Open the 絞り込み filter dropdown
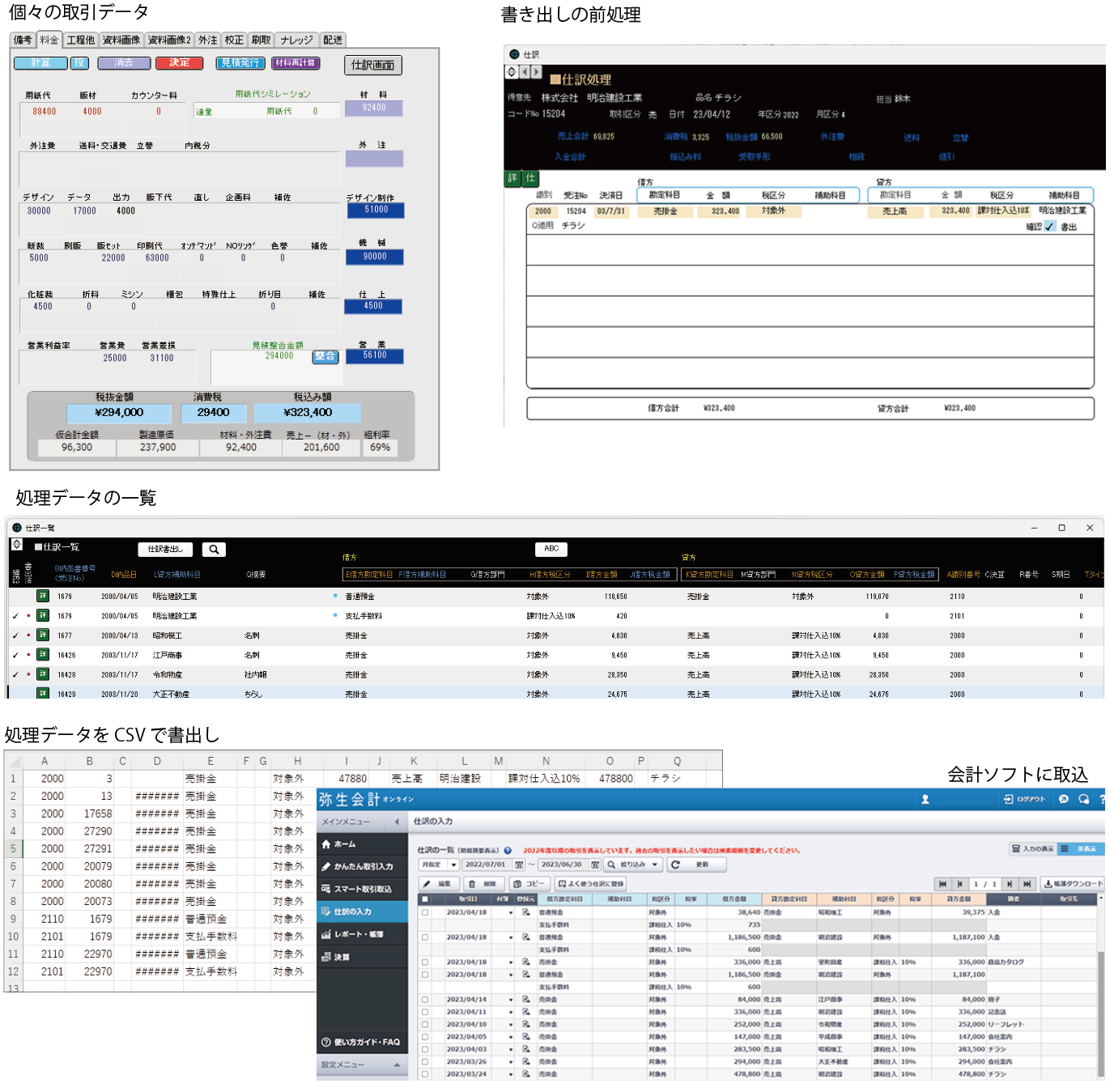The width and height of the screenshot is (1110, 1092). (633, 865)
